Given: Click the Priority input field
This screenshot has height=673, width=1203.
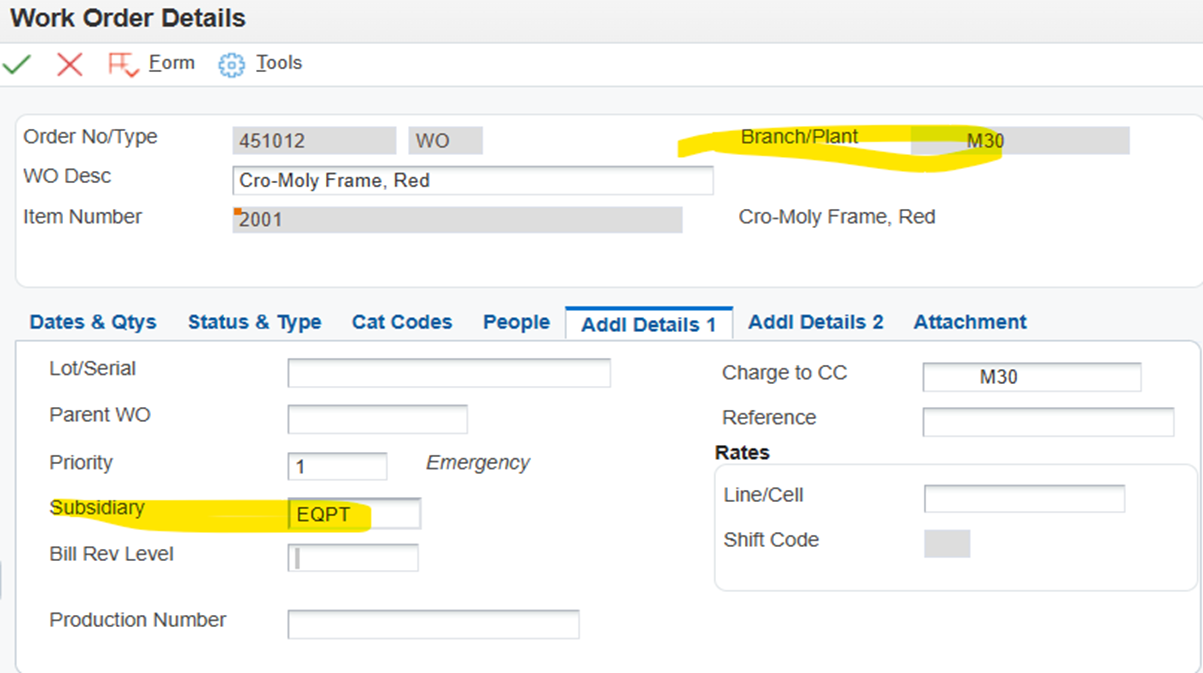Looking at the screenshot, I should click(x=336, y=466).
